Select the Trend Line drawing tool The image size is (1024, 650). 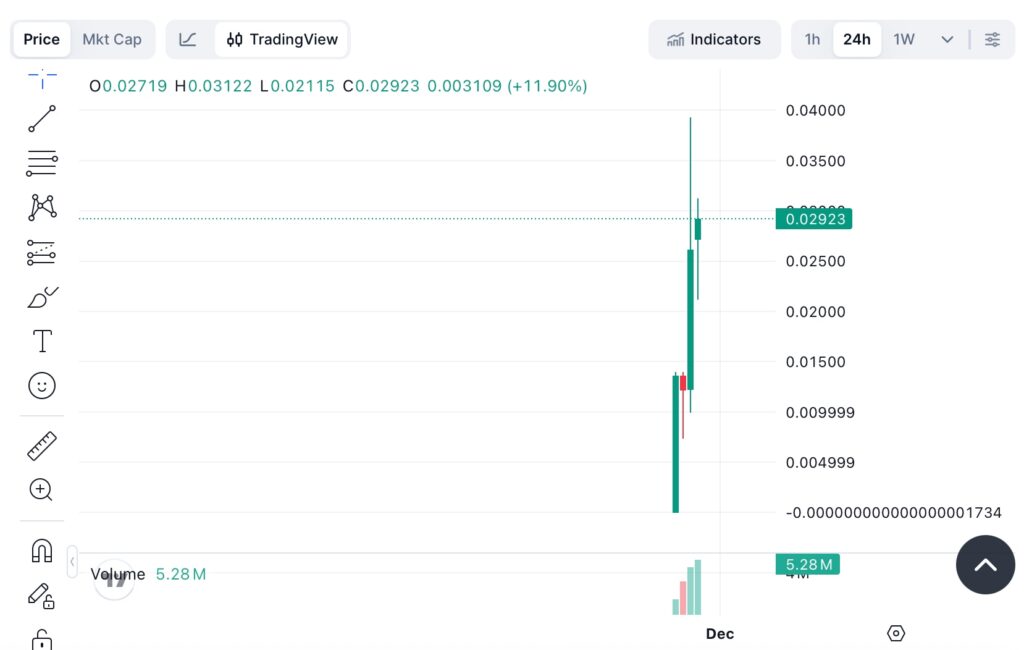pyautogui.click(x=41, y=118)
